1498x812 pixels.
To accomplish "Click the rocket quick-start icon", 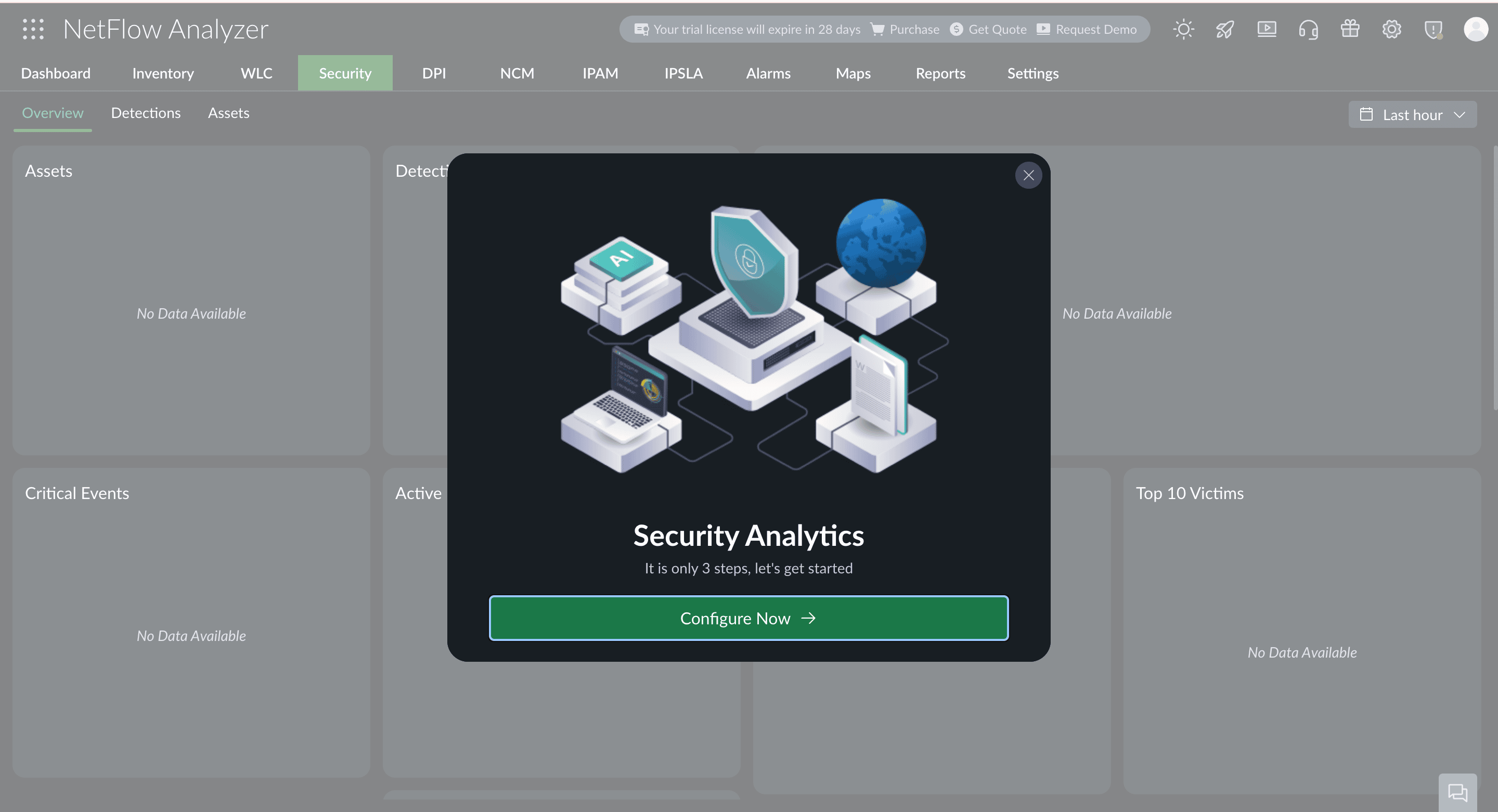I will point(1225,29).
